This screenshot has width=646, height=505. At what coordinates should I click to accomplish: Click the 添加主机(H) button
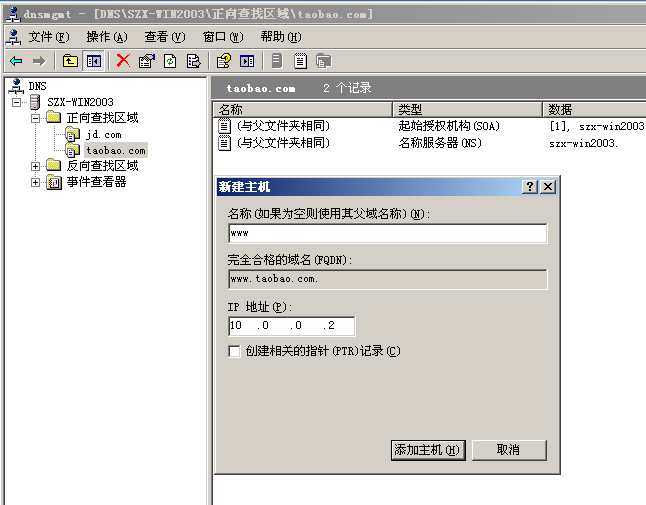click(428, 450)
